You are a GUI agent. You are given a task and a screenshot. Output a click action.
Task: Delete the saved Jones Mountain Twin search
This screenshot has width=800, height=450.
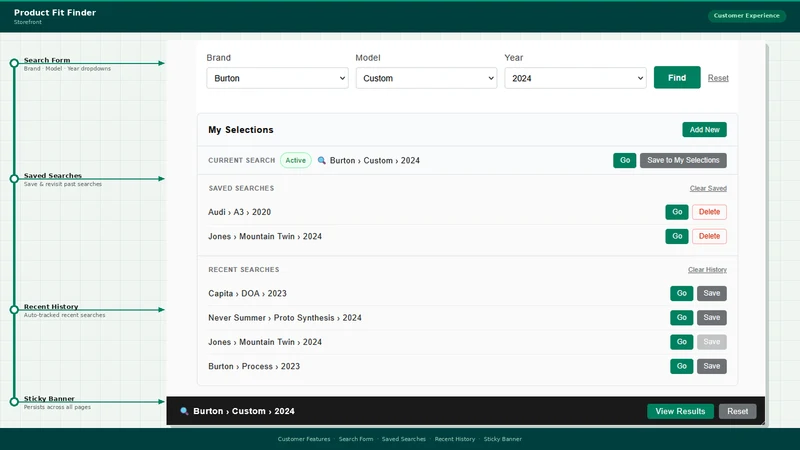click(x=709, y=236)
